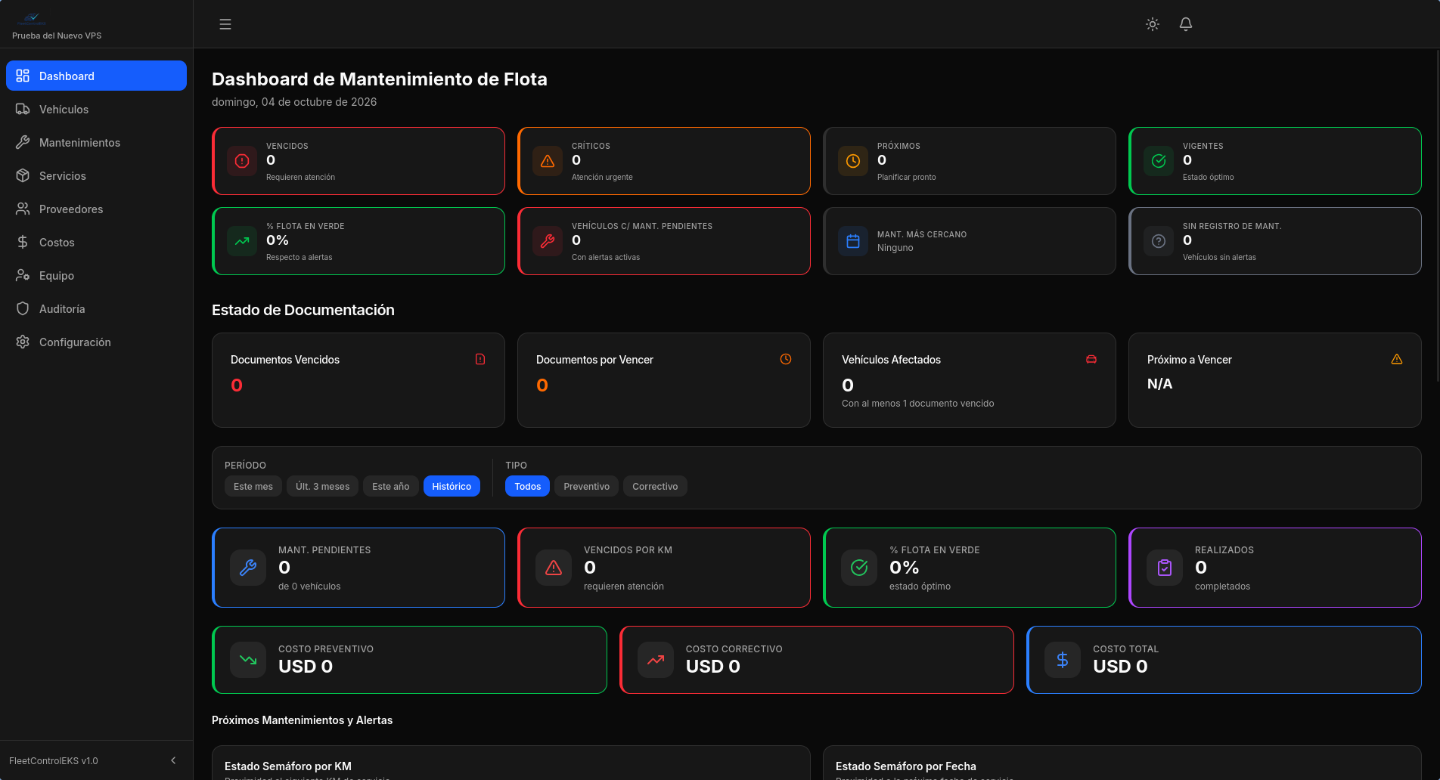
Task: Open Vehículos in the sidebar
Action: 96,109
